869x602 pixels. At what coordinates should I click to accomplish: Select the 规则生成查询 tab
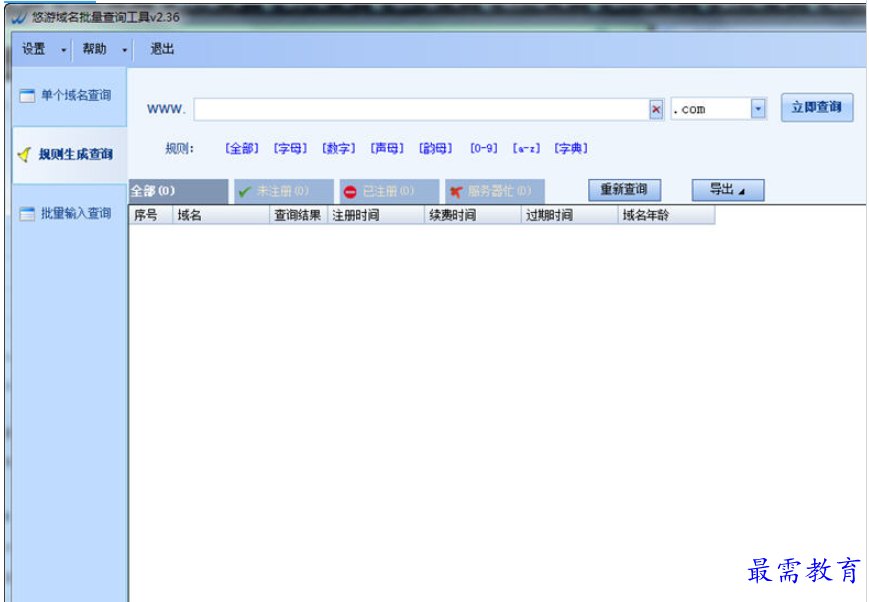pyautogui.click(x=70, y=155)
